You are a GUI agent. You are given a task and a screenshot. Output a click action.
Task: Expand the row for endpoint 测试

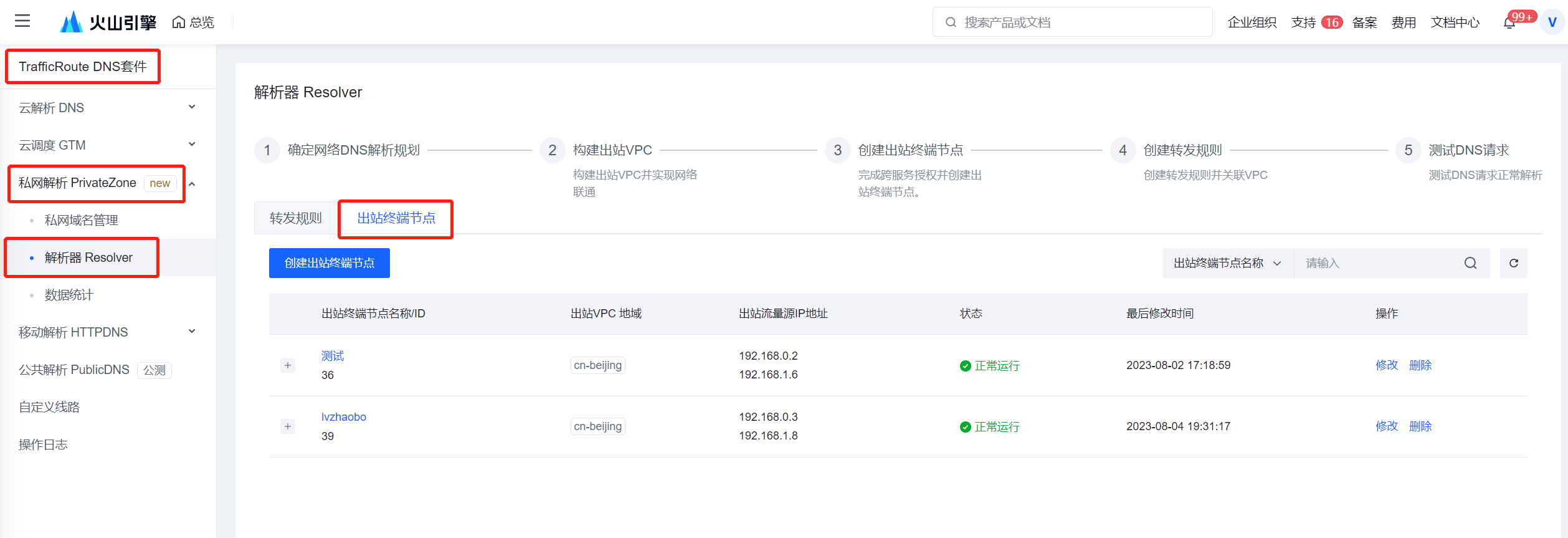pos(288,365)
